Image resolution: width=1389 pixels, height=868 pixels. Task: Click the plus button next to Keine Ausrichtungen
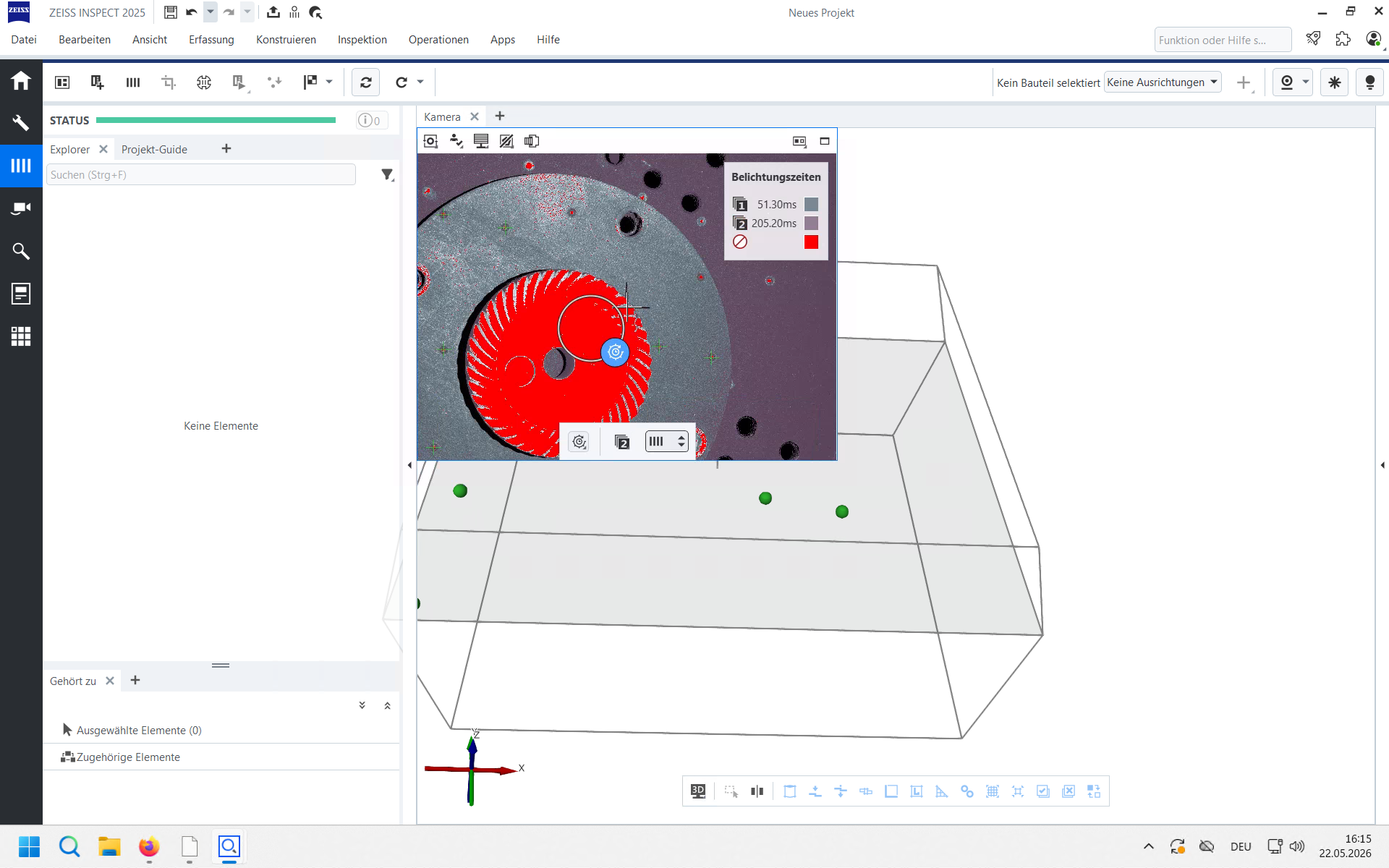pyautogui.click(x=1244, y=82)
